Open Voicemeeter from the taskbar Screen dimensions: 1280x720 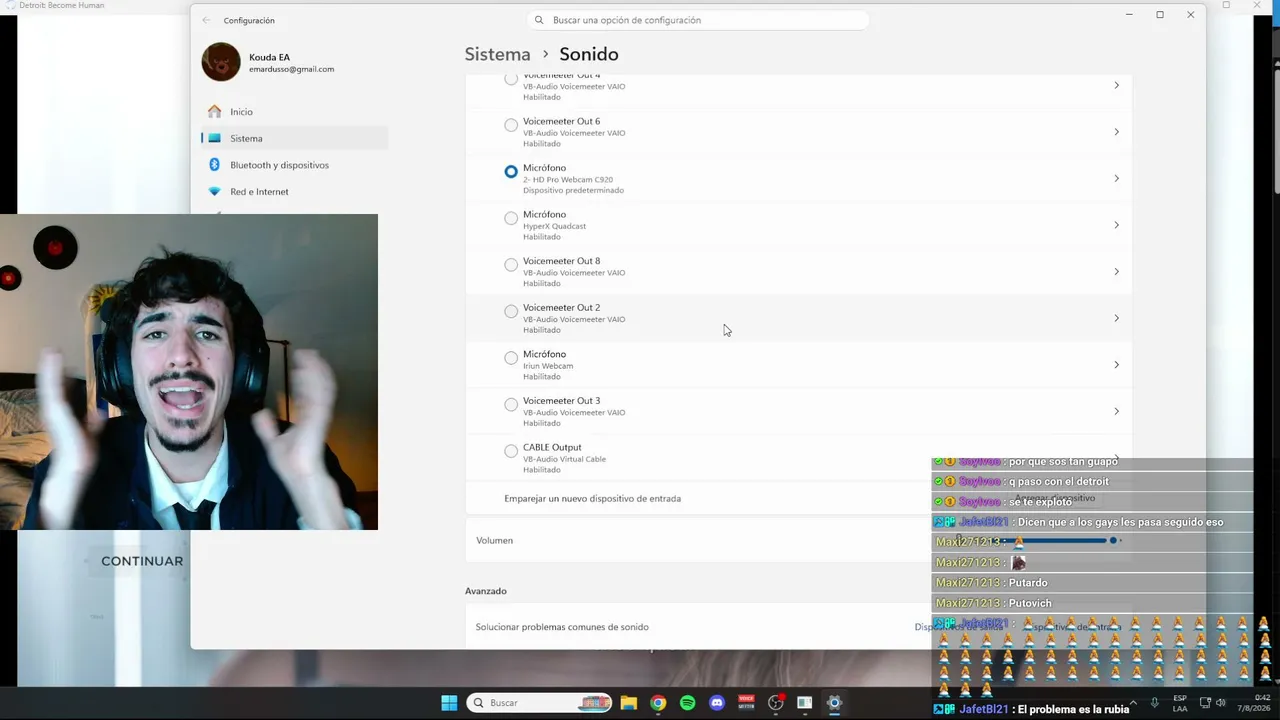pos(746,703)
